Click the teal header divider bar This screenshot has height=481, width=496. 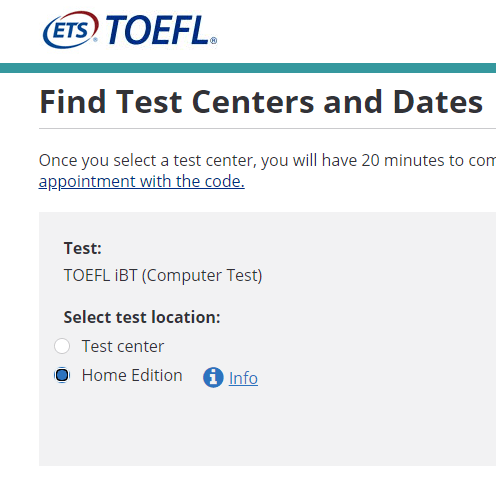248,68
